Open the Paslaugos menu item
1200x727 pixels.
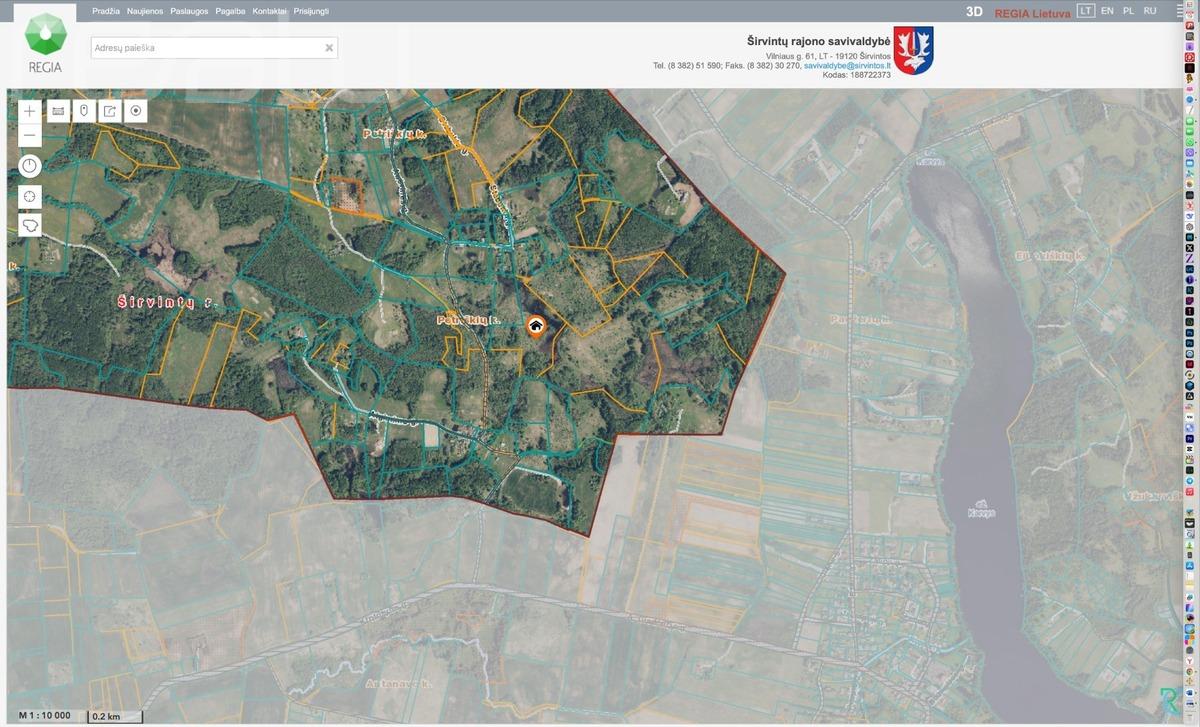click(189, 11)
